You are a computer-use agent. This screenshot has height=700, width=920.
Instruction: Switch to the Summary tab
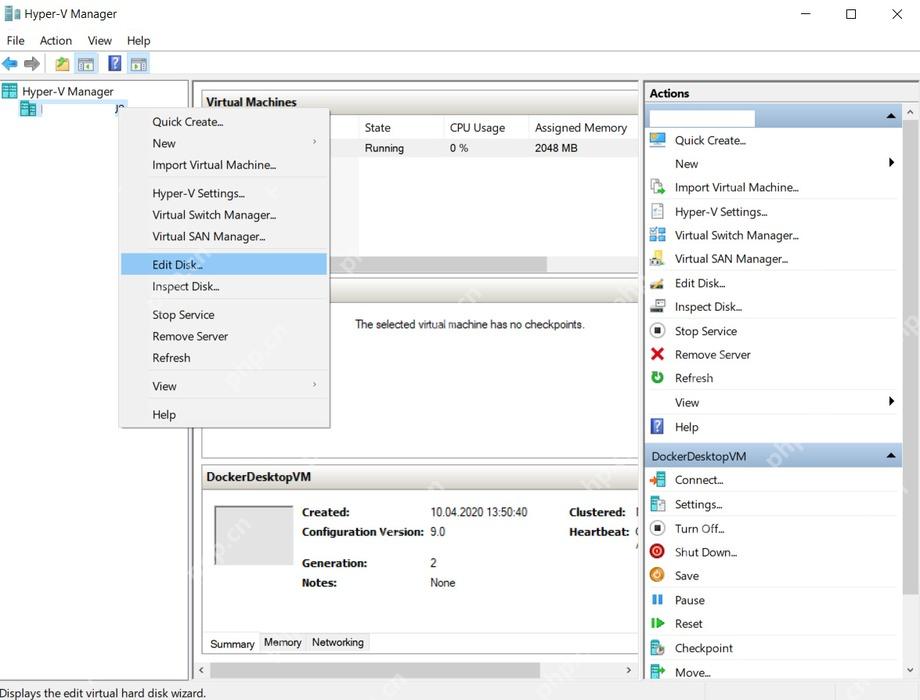click(x=232, y=644)
